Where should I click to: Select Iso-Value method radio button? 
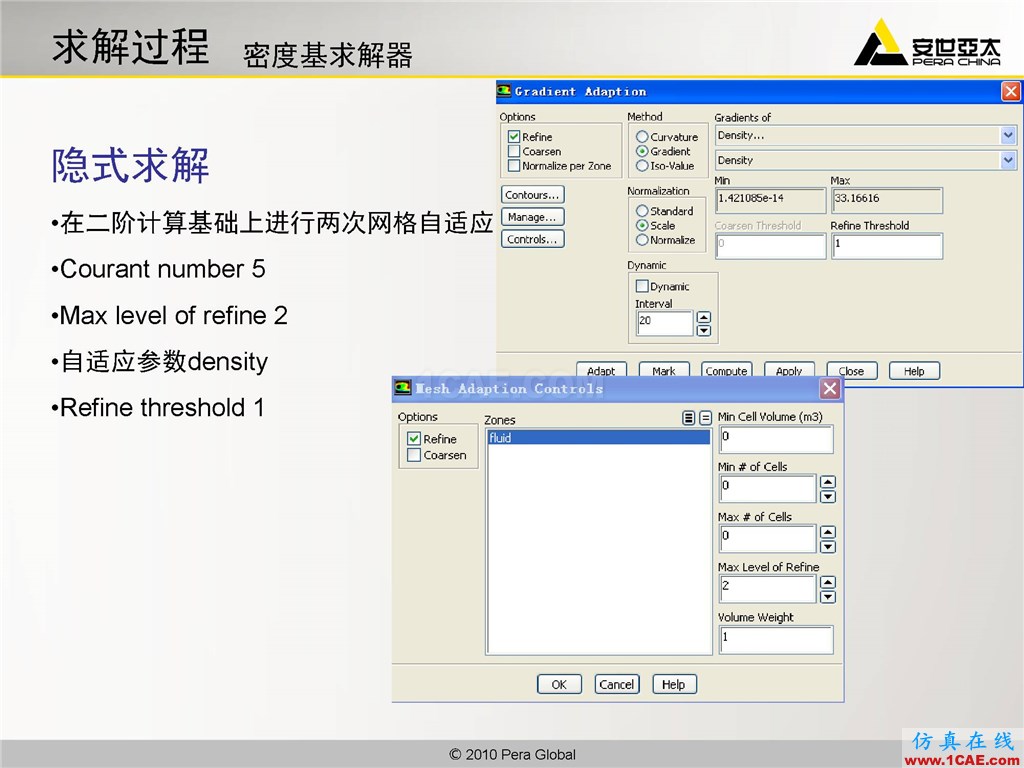642,166
